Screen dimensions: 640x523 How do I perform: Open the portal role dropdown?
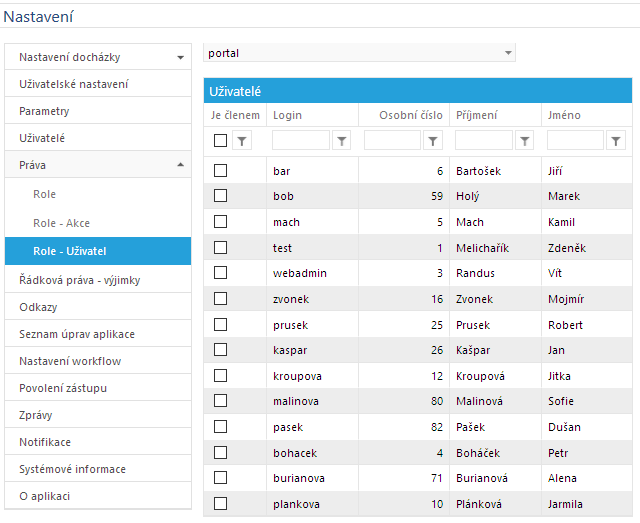click(359, 53)
